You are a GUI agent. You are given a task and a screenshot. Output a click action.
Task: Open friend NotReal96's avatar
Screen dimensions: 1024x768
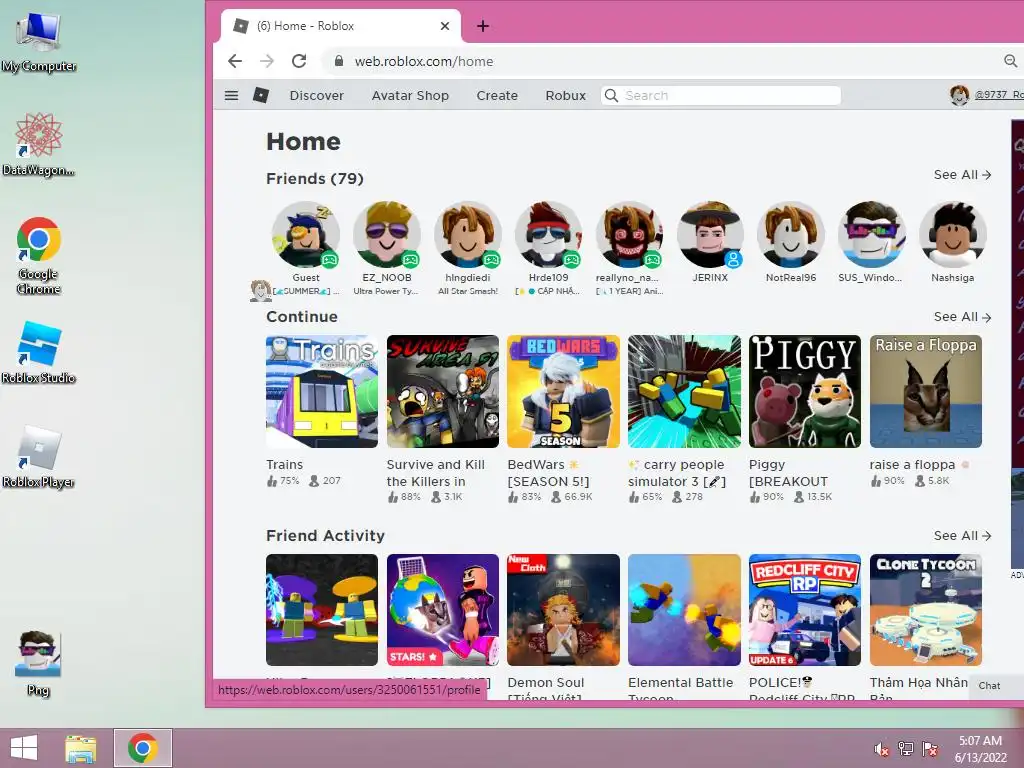791,235
